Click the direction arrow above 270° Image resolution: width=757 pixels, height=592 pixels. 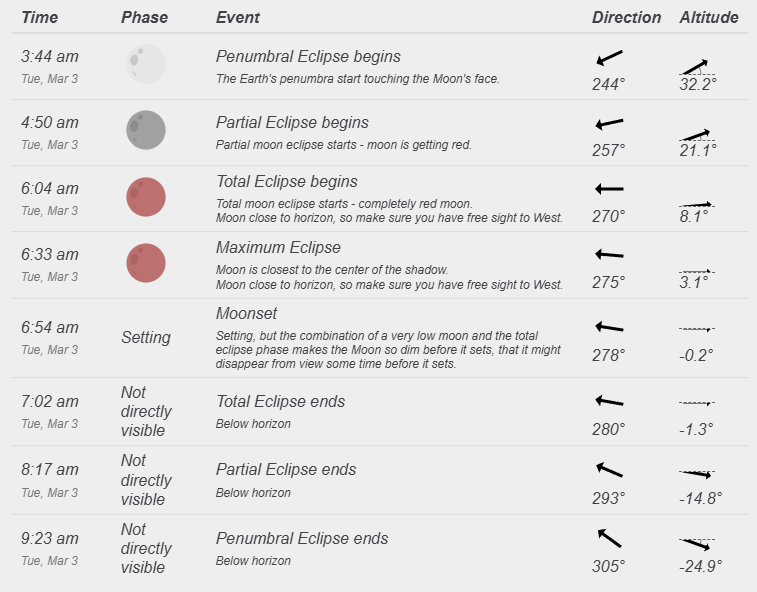[x=609, y=188]
